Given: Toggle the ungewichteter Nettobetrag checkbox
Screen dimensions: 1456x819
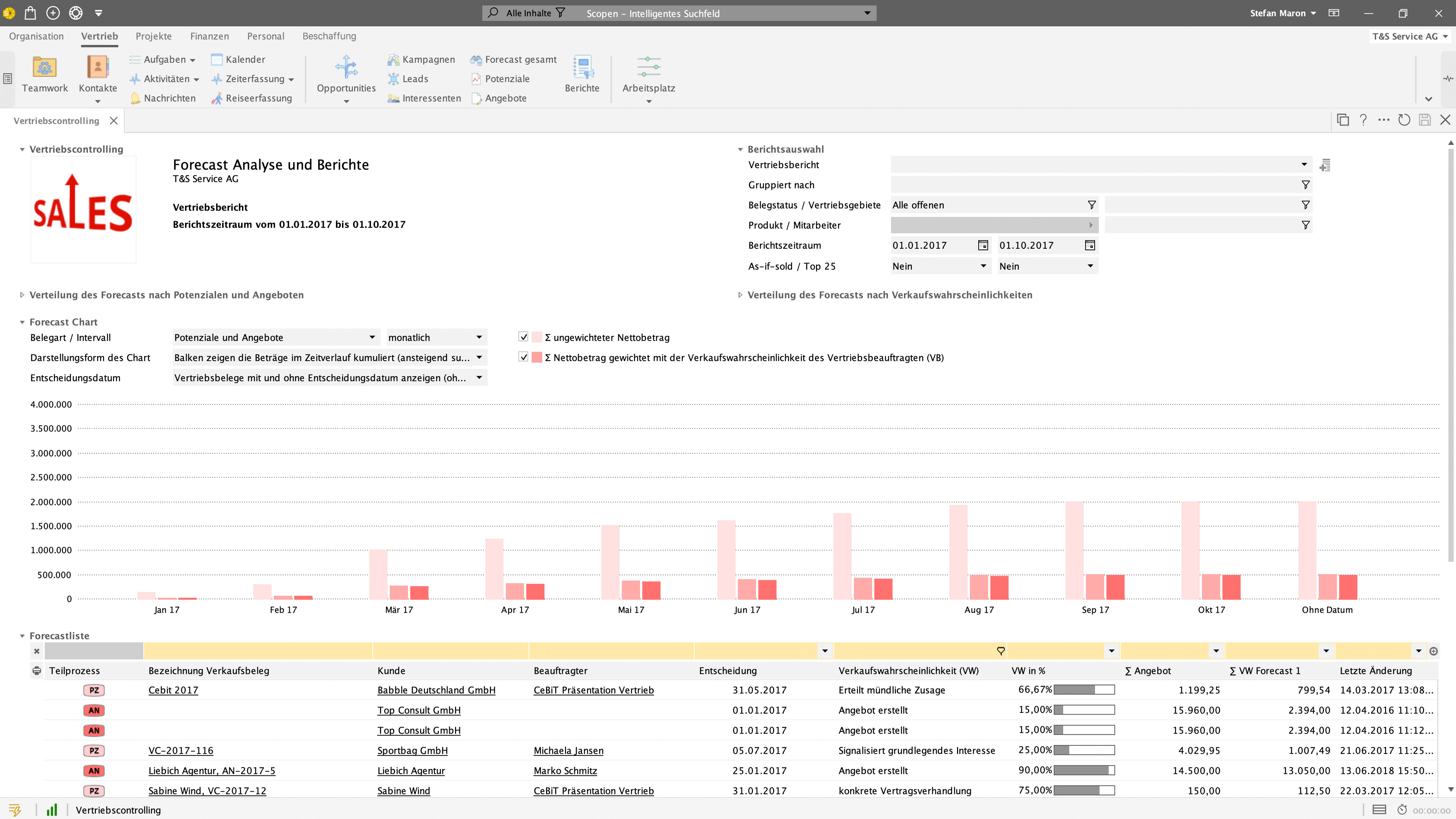Looking at the screenshot, I should [523, 336].
